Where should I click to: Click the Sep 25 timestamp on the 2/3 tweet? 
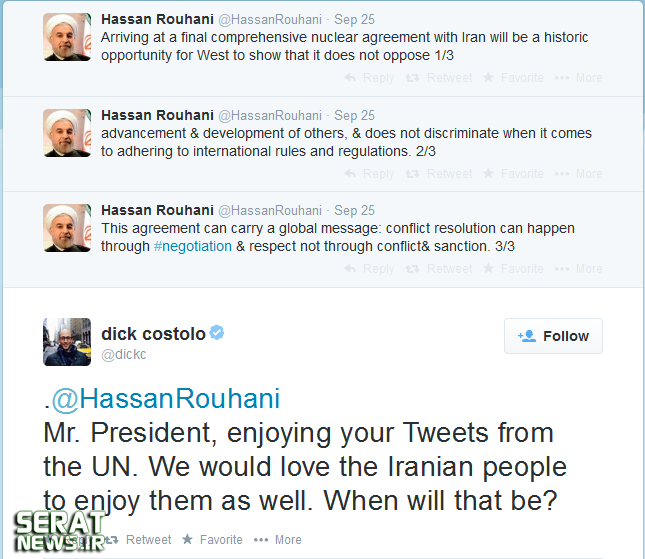pyautogui.click(x=354, y=115)
